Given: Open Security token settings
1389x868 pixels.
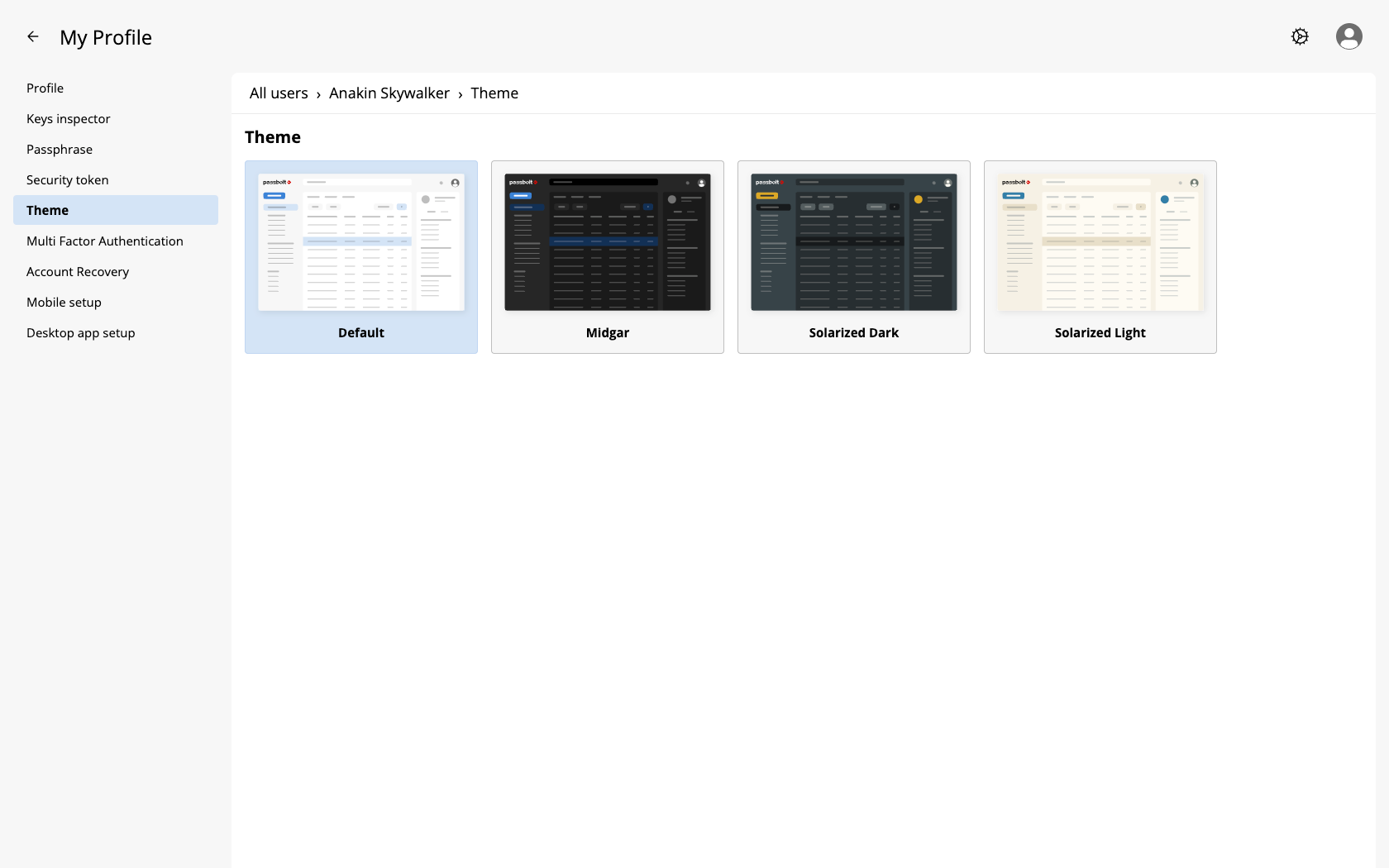Looking at the screenshot, I should pyautogui.click(x=116, y=180).
